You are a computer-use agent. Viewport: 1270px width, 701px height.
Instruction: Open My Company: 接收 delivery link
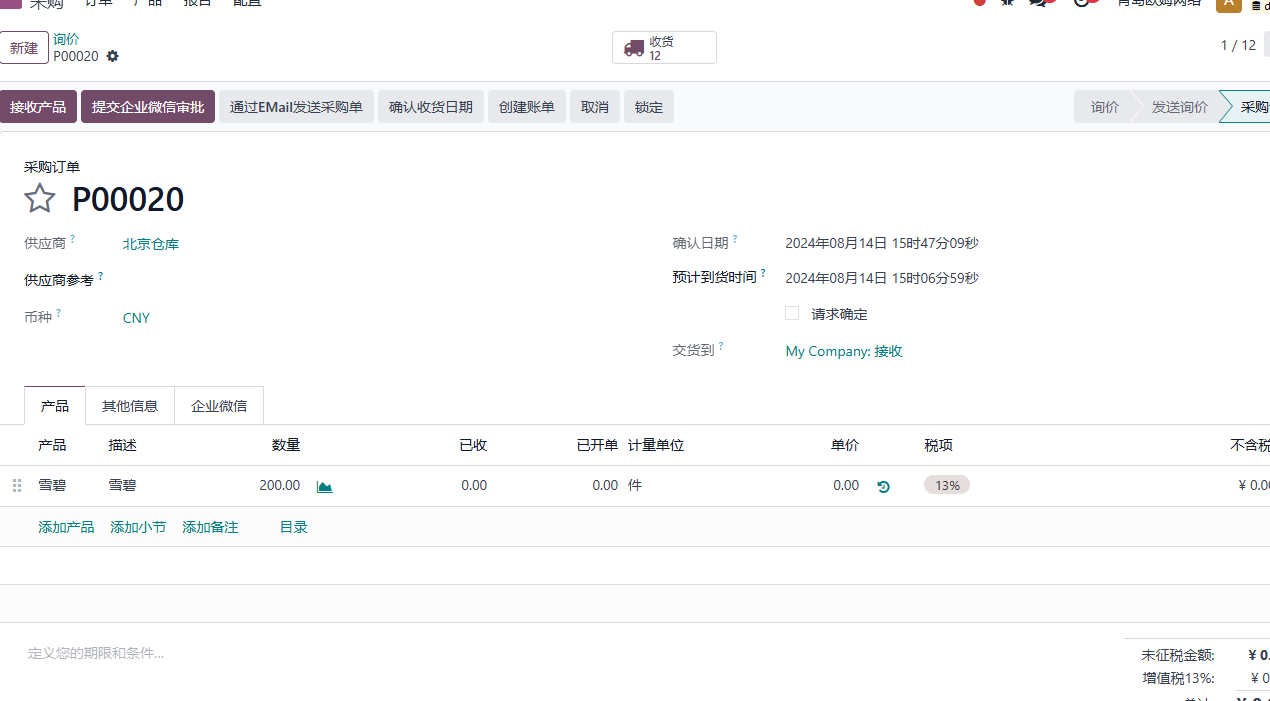[x=844, y=351]
